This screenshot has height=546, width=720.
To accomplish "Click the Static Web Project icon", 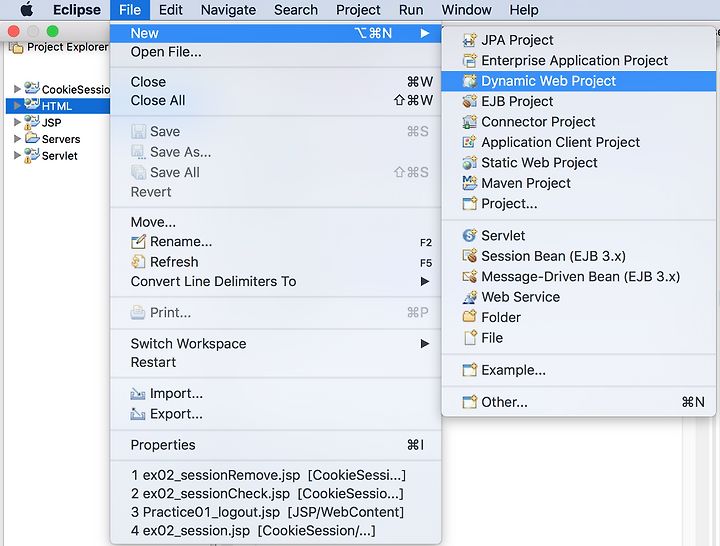I will point(469,163).
